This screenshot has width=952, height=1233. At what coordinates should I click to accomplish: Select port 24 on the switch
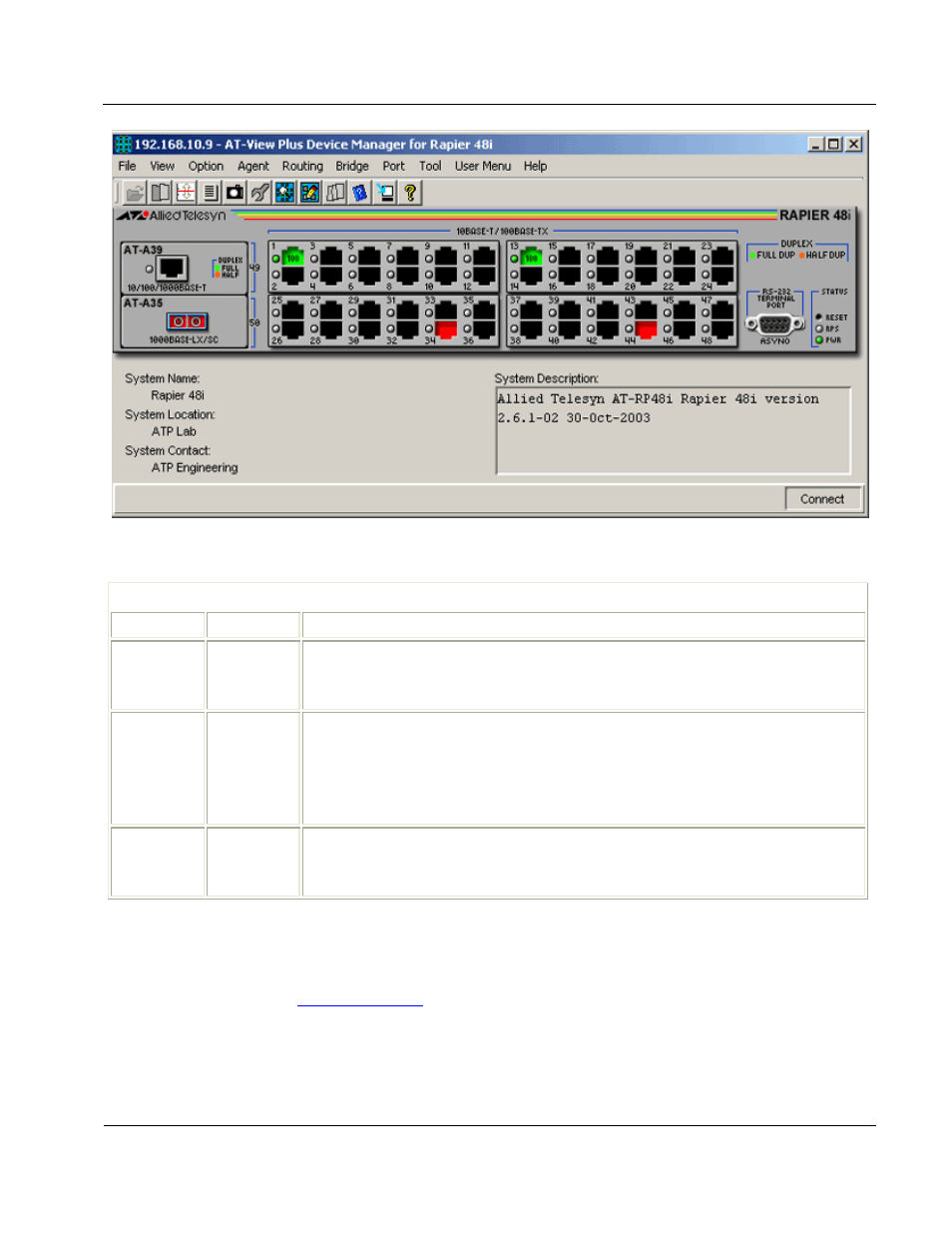click(x=722, y=275)
